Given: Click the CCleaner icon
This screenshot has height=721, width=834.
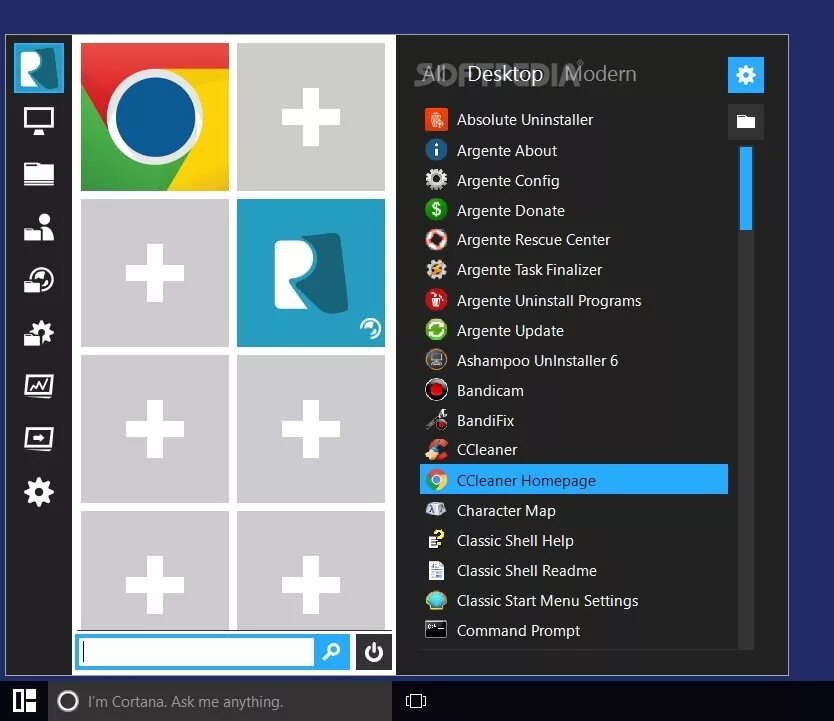Looking at the screenshot, I should click(x=436, y=449).
